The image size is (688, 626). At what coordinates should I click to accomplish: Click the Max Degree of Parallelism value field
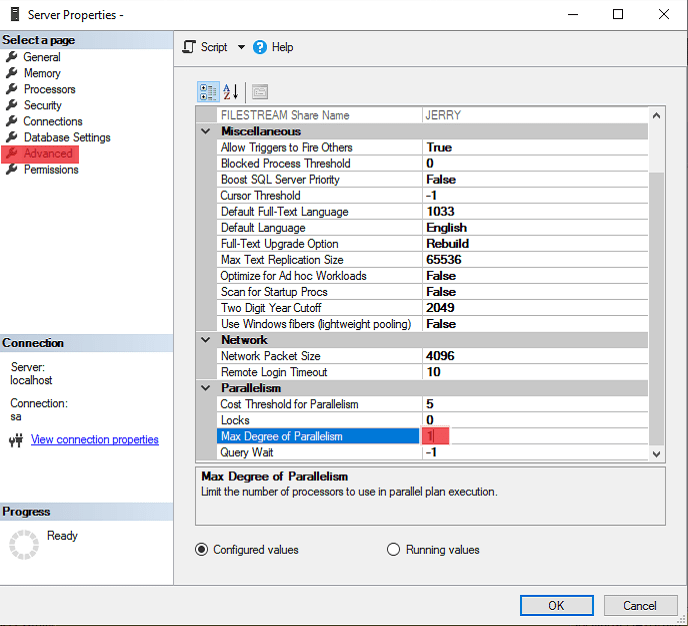tap(535, 436)
